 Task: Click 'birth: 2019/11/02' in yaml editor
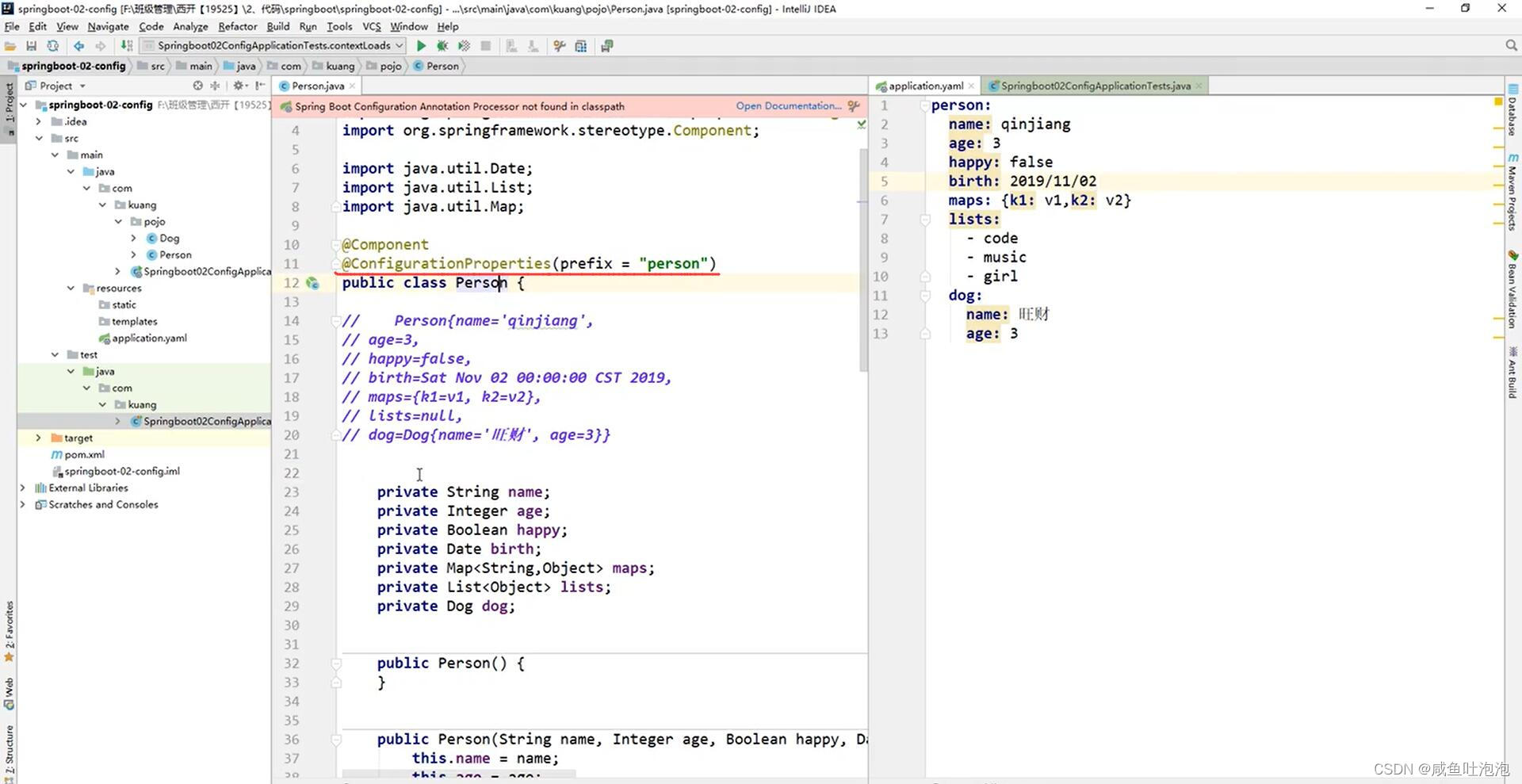tap(1022, 181)
